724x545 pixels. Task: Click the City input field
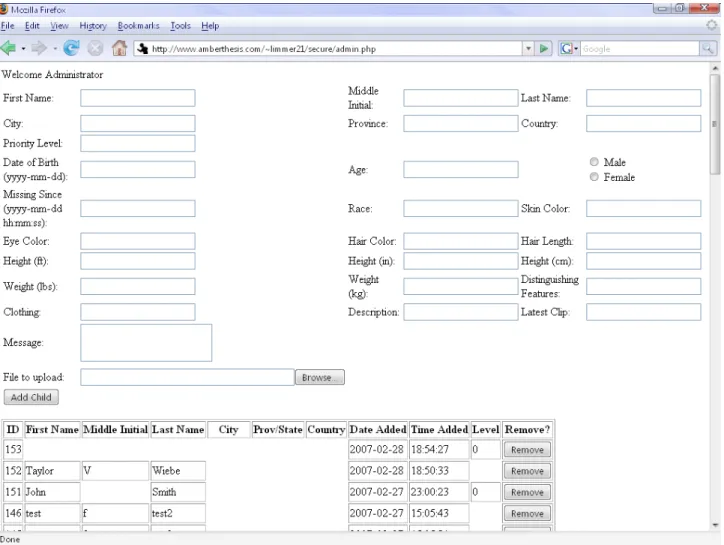pos(138,123)
